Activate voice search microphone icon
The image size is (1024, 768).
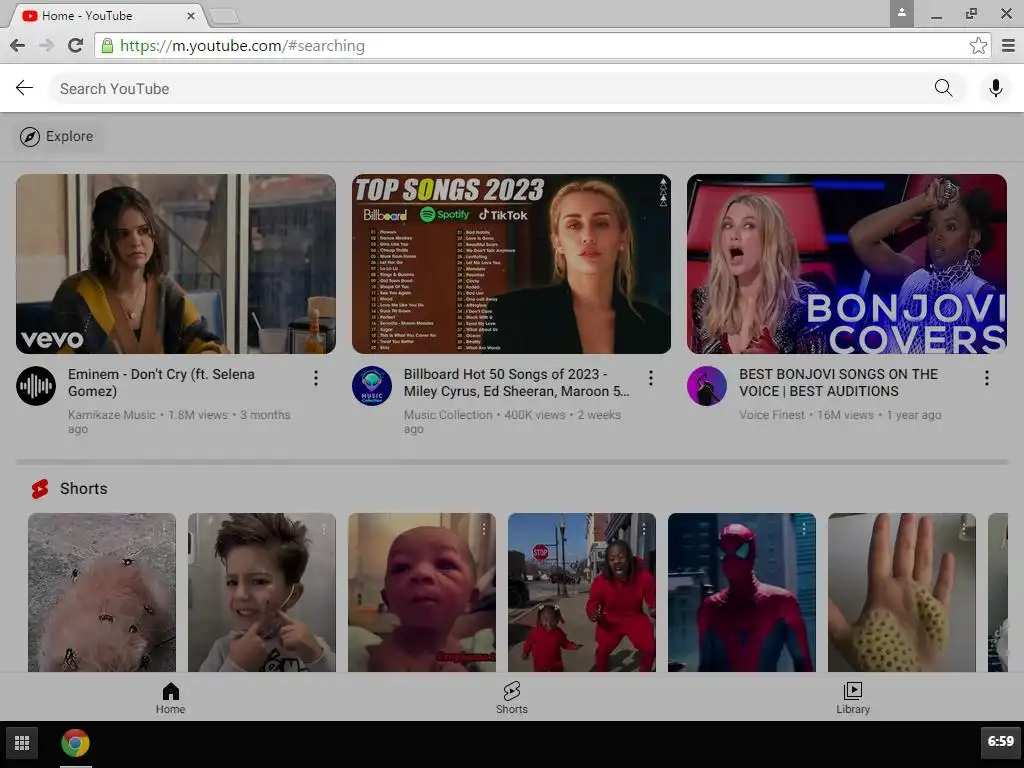[995, 88]
